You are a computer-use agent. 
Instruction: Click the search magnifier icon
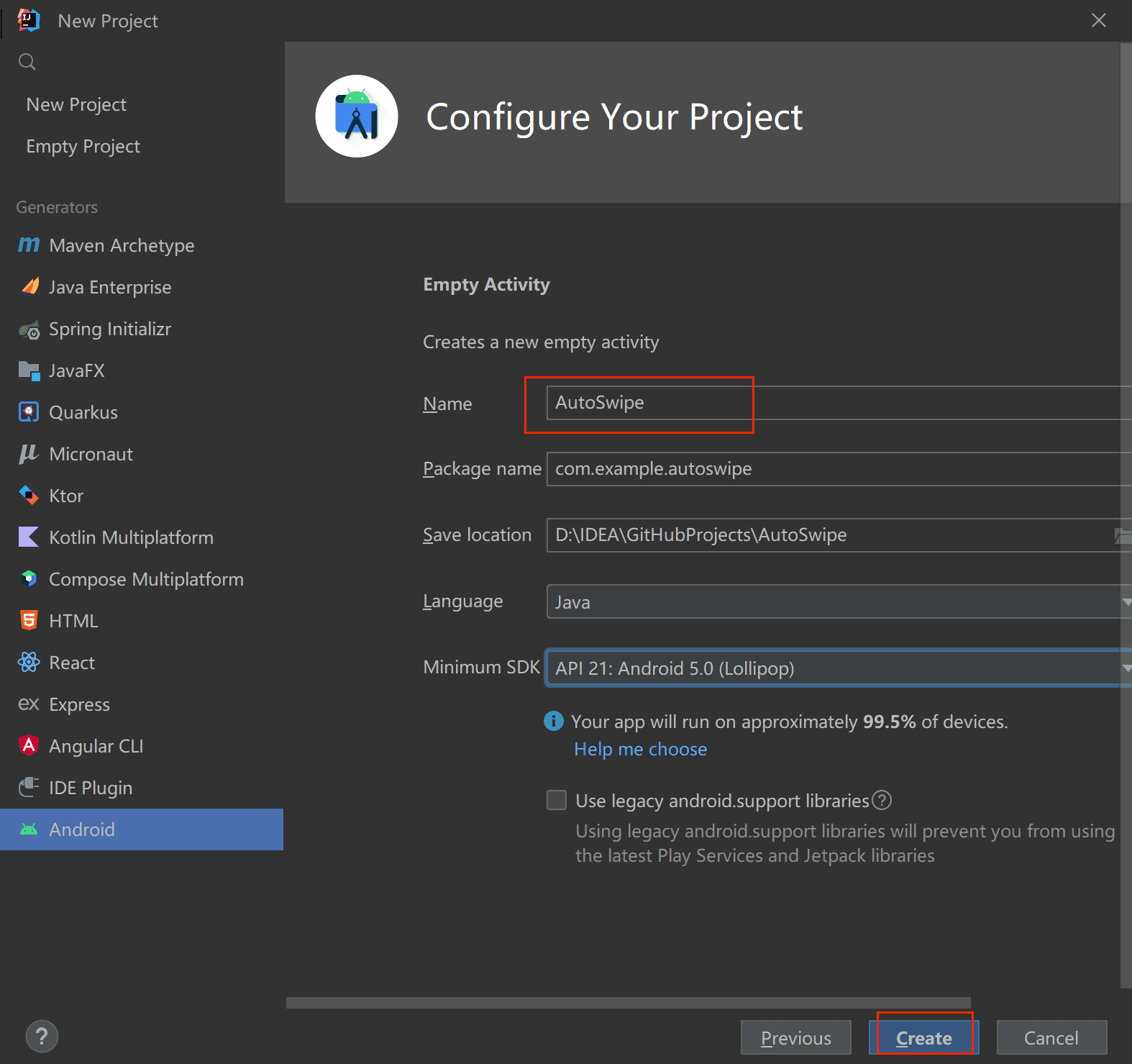pyautogui.click(x=27, y=62)
